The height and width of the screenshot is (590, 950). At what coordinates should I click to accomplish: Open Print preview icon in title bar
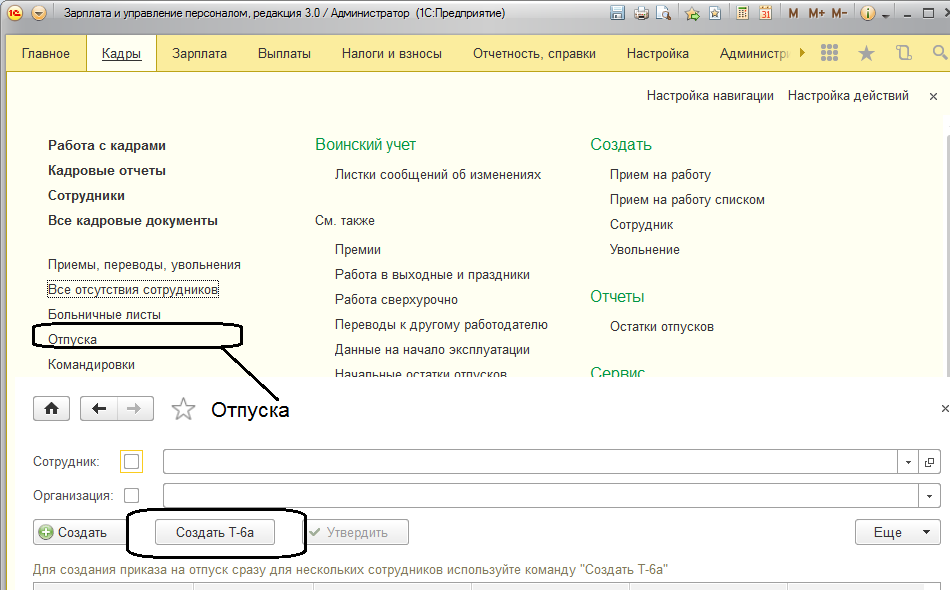pyautogui.click(x=663, y=13)
